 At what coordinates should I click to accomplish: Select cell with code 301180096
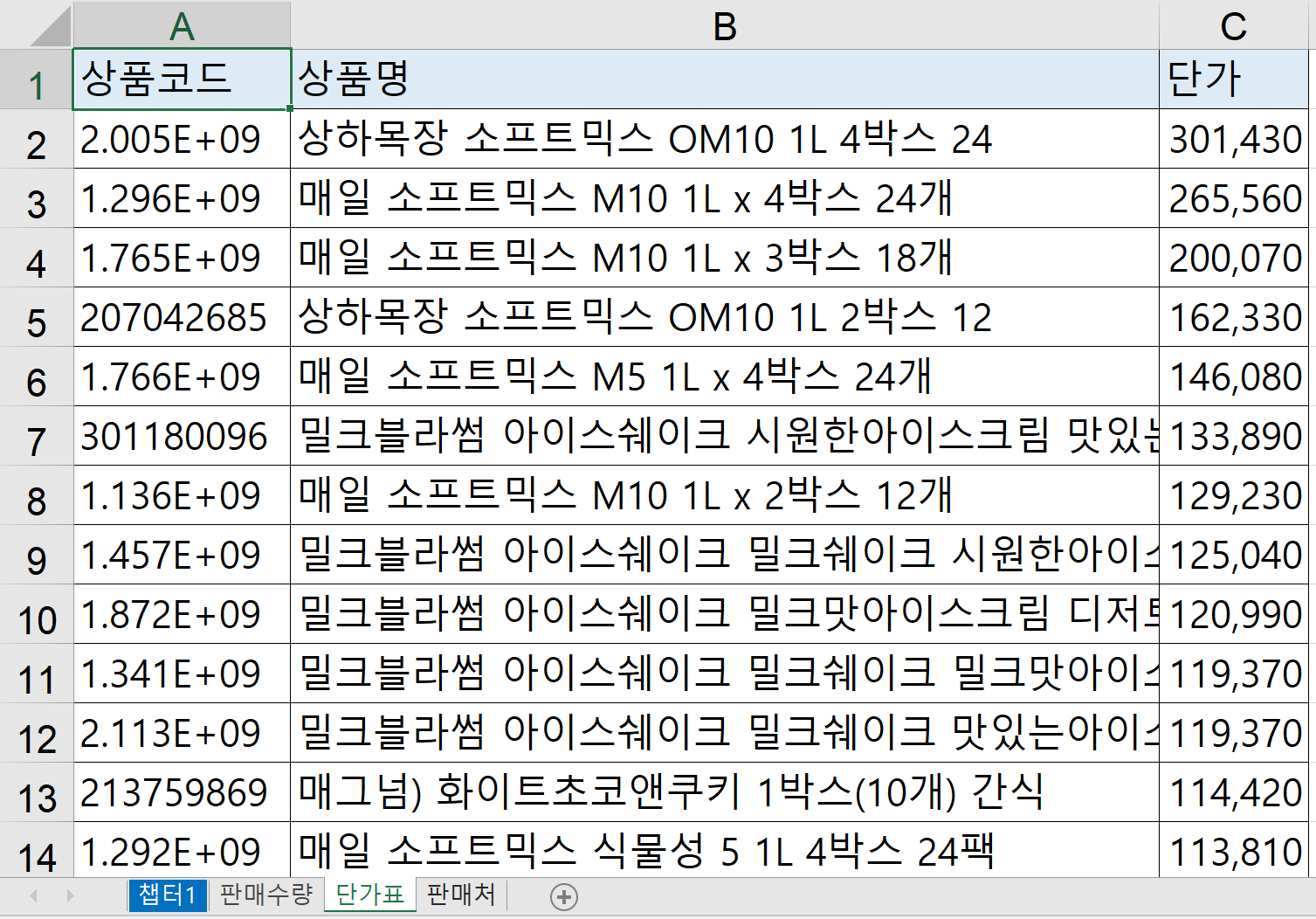pyautogui.click(x=182, y=436)
